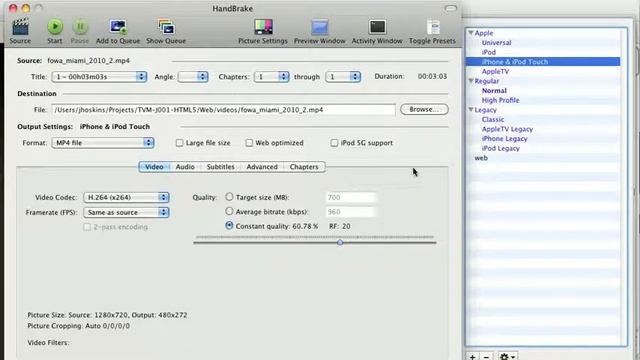Click the Picture Cropping Auto 0/0/0/0 text

(x=78, y=326)
